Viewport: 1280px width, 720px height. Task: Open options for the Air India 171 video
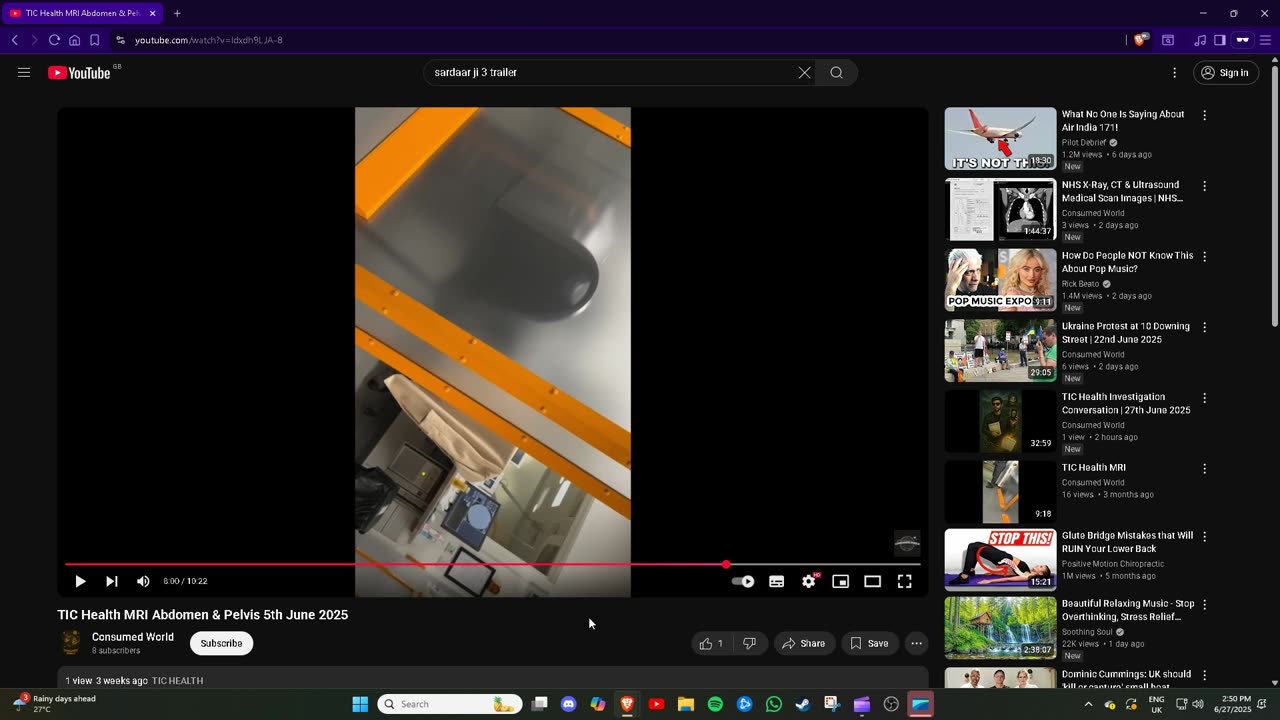coord(1204,116)
